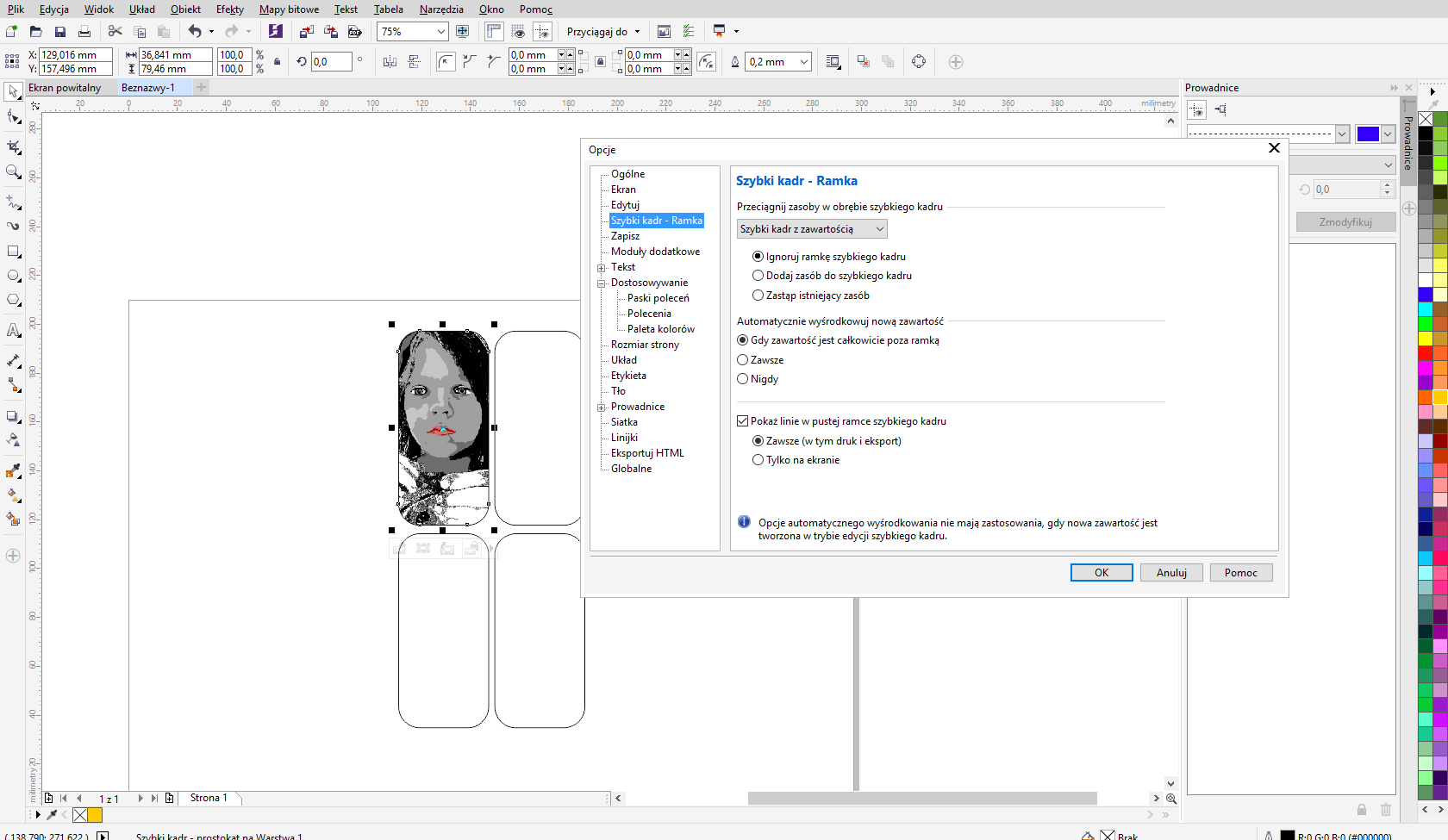
Task: Select the Zoom magnifier tool
Action: coord(13,172)
